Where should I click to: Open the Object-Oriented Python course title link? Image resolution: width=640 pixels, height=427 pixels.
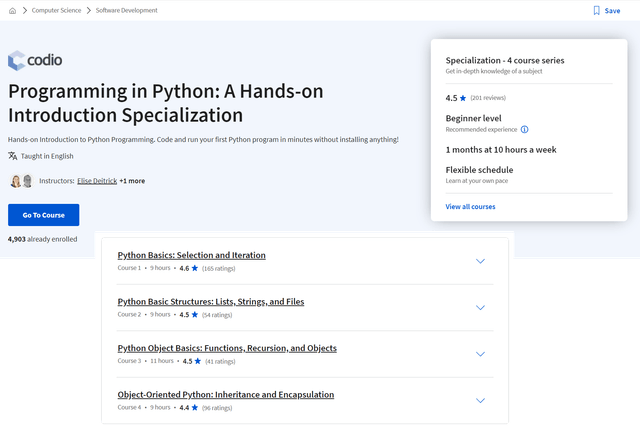225,394
